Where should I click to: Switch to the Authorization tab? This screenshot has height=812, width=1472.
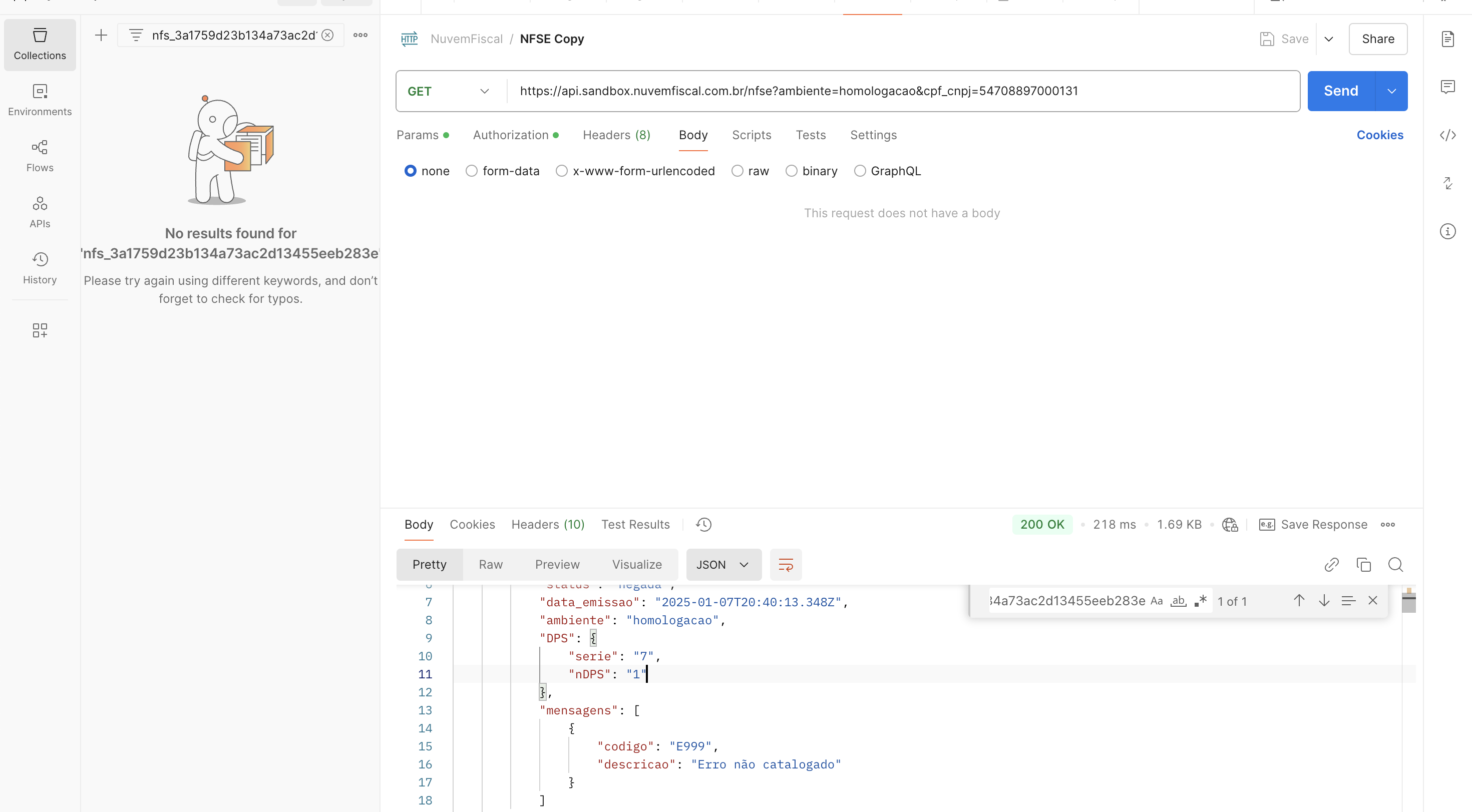pyautogui.click(x=515, y=135)
